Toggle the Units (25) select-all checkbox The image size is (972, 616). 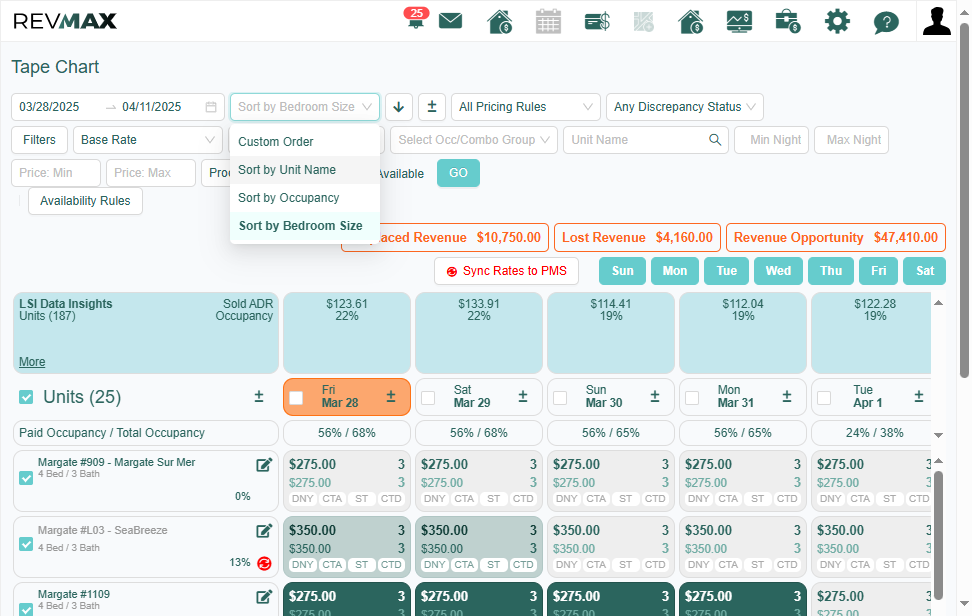coord(26,397)
